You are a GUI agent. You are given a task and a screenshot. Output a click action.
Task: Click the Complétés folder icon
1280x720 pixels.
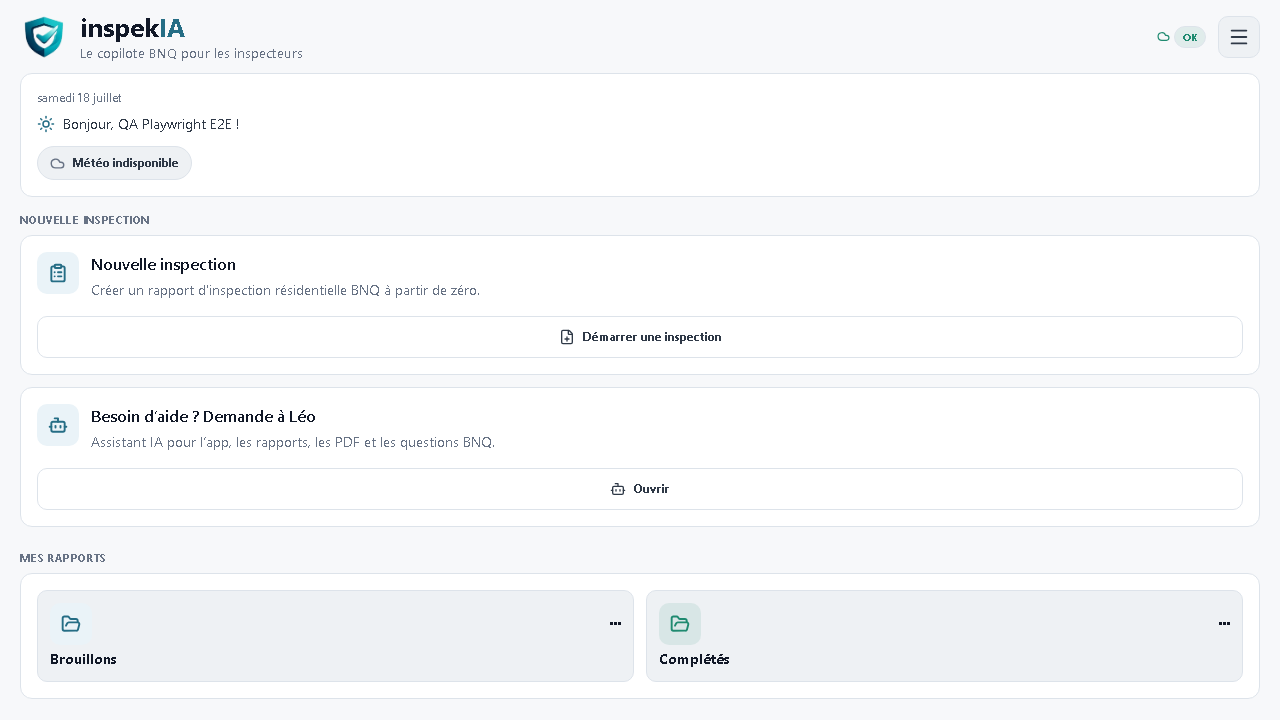click(x=680, y=624)
